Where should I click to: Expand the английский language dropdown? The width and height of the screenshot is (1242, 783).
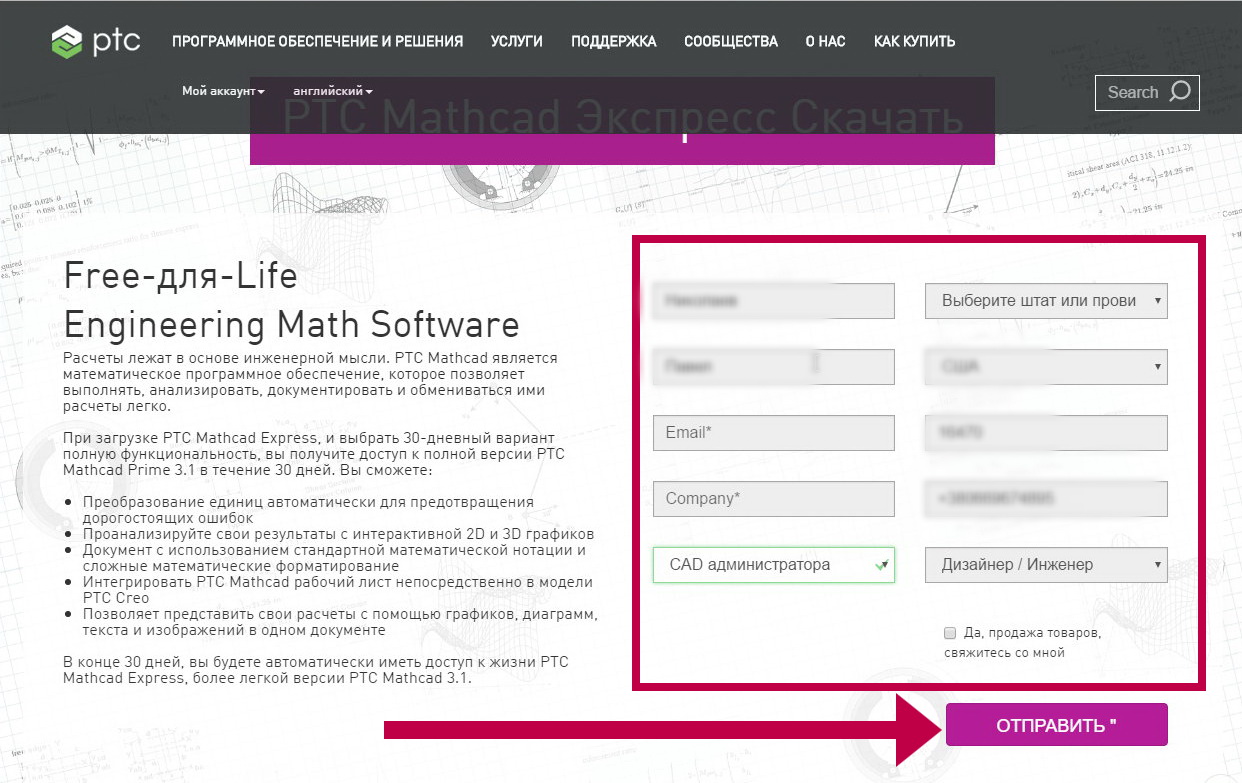coord(332,91)
